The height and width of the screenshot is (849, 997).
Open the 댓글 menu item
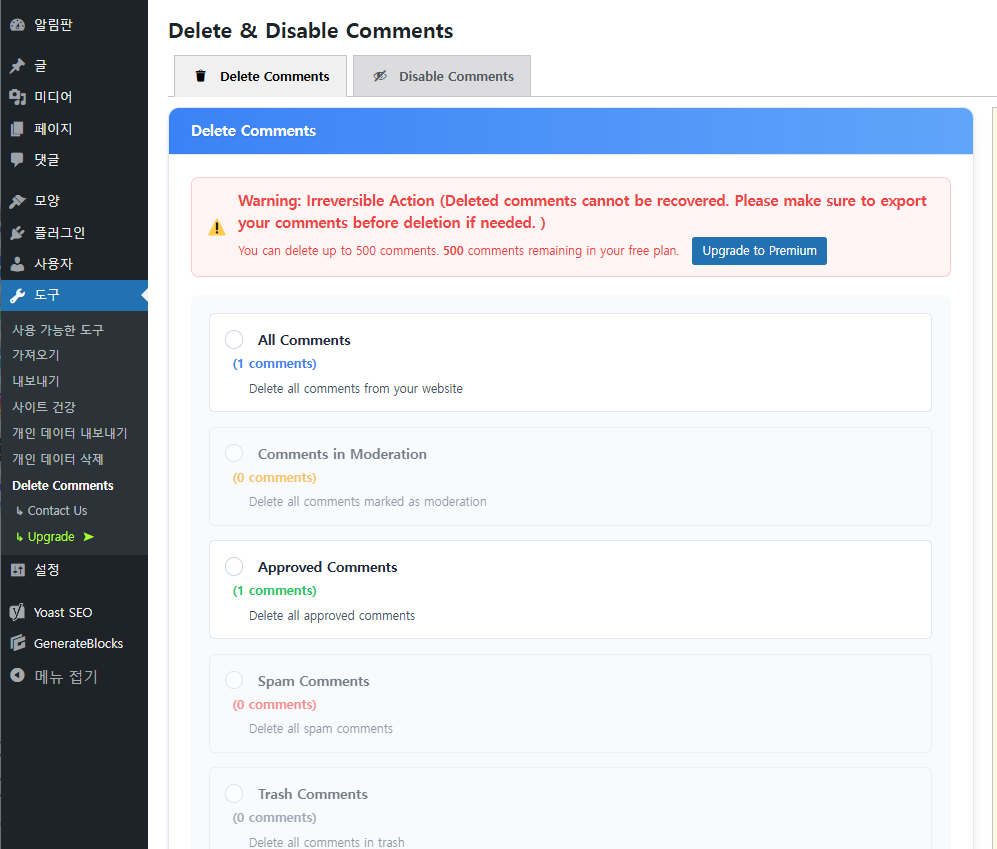(x=74, y=160)
